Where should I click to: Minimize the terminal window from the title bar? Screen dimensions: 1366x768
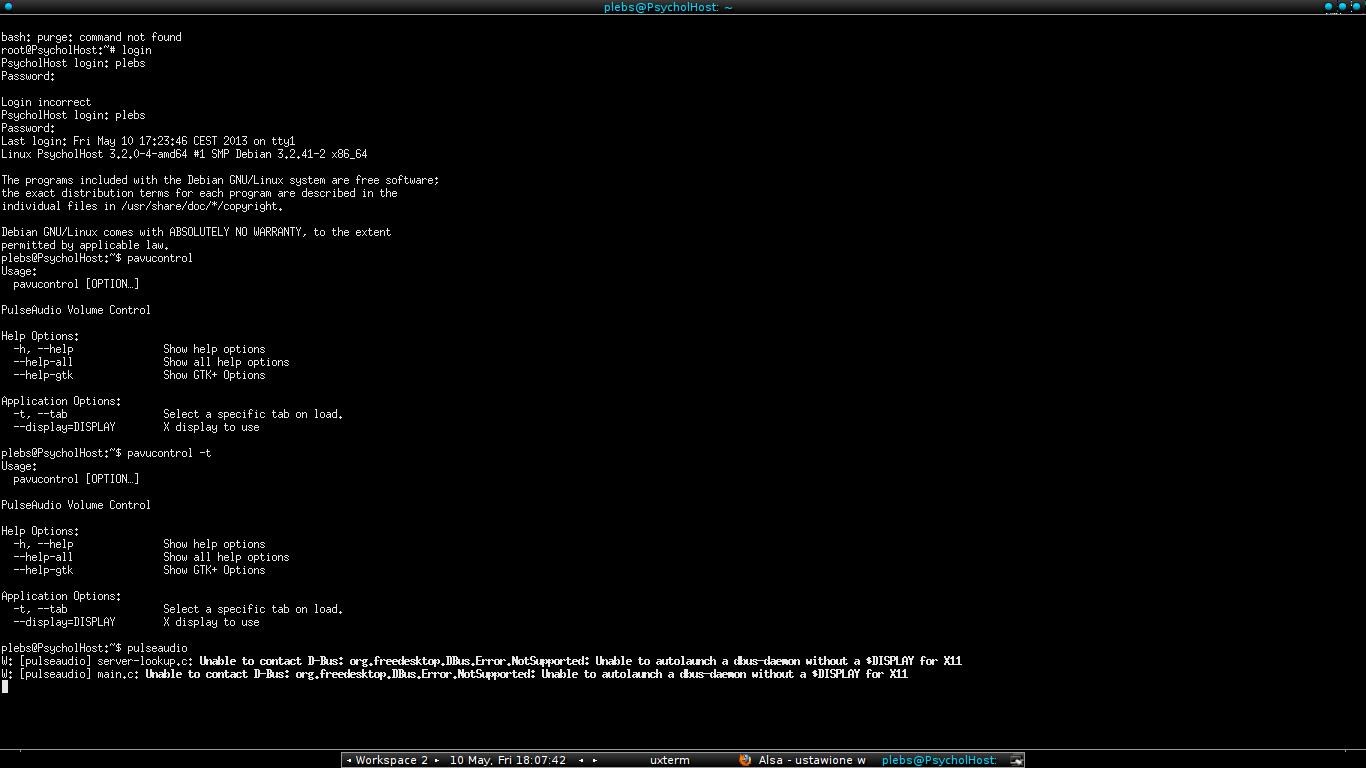coord(1329,7)
